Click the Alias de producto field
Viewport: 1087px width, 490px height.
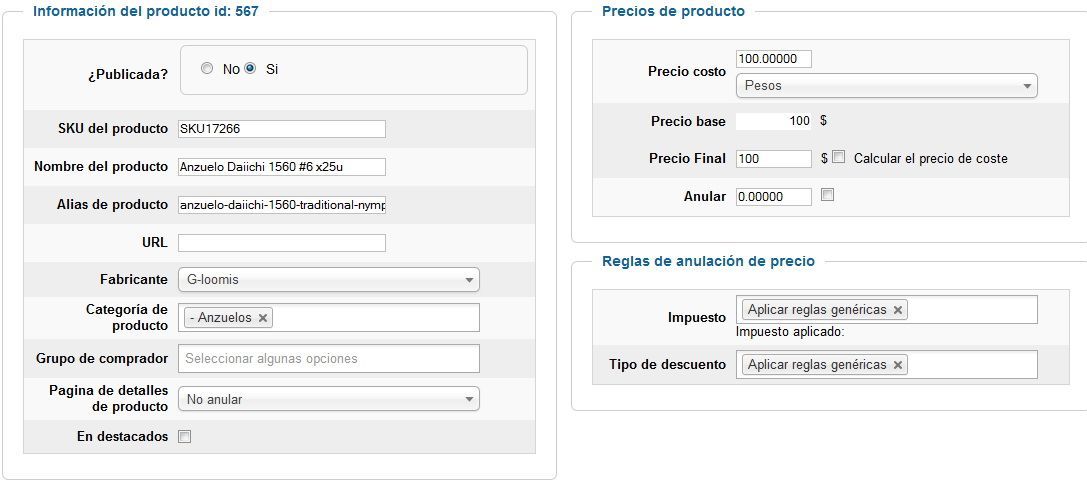point(281,205)
